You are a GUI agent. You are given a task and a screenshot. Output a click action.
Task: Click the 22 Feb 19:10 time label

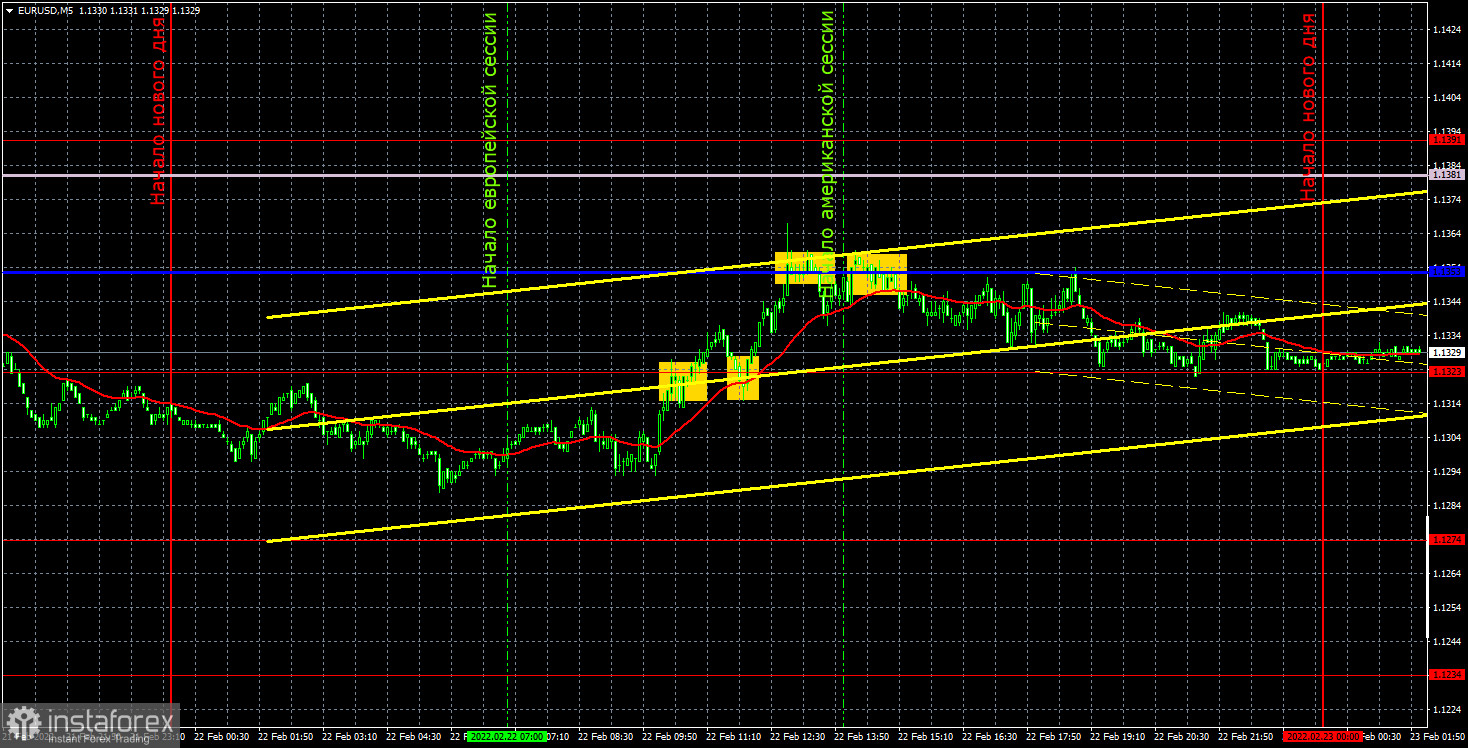point(1118,736)
